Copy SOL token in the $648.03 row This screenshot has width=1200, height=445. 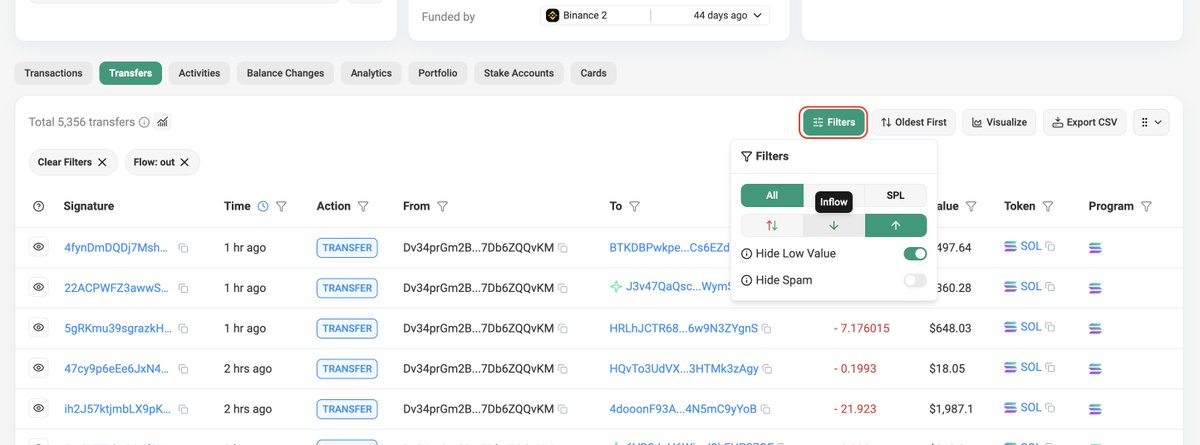click(1051, 327)
